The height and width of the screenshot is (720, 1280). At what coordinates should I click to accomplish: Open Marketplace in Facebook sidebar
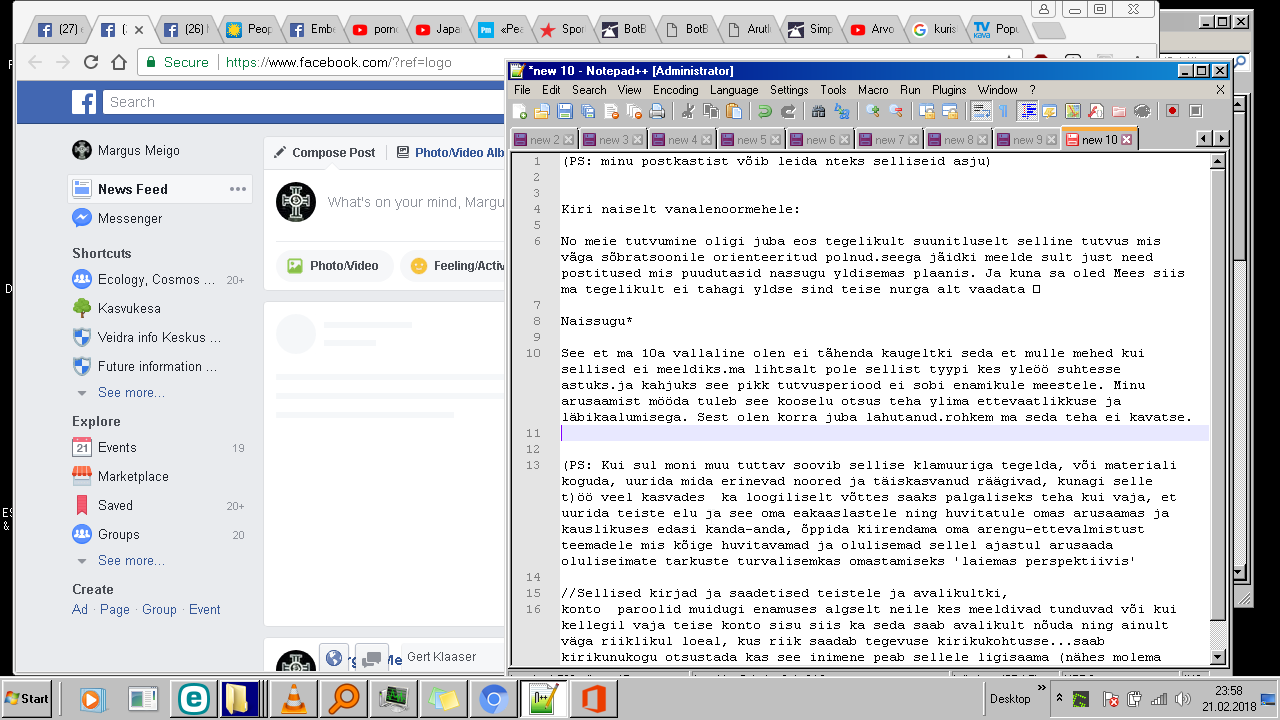(x=133, y=477)
